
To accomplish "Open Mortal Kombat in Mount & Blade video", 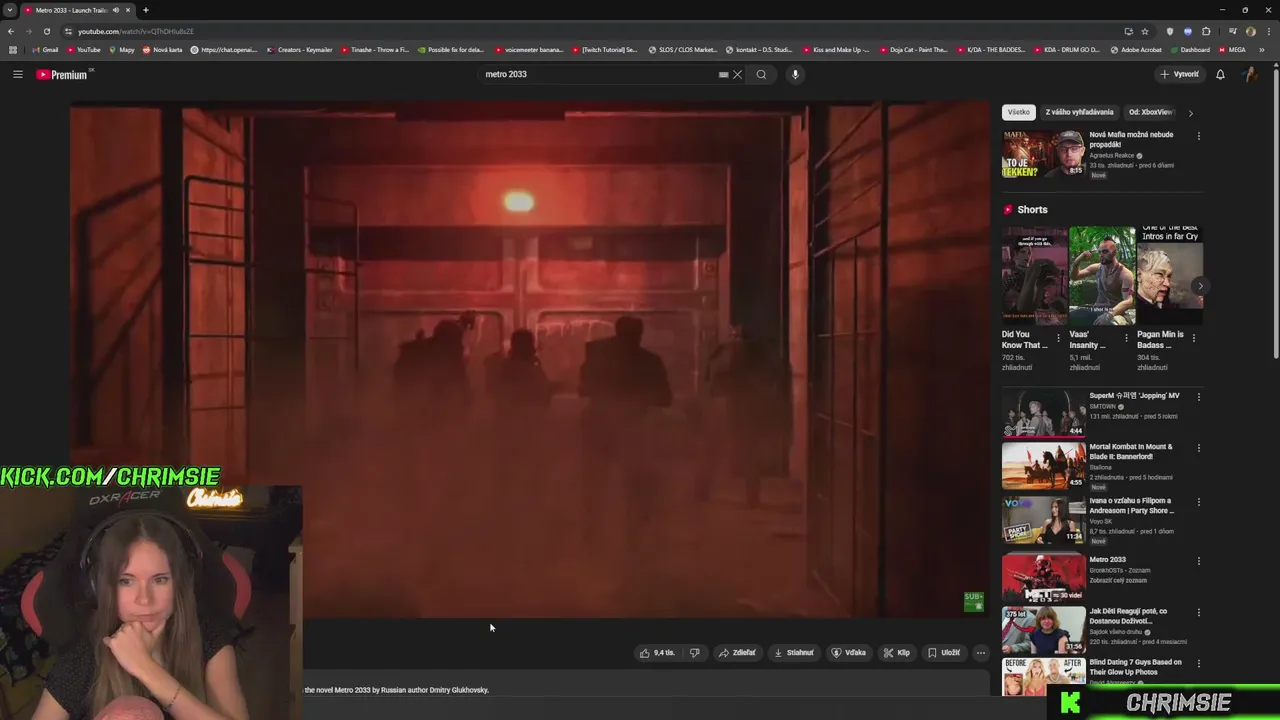I will (1043, 466).
